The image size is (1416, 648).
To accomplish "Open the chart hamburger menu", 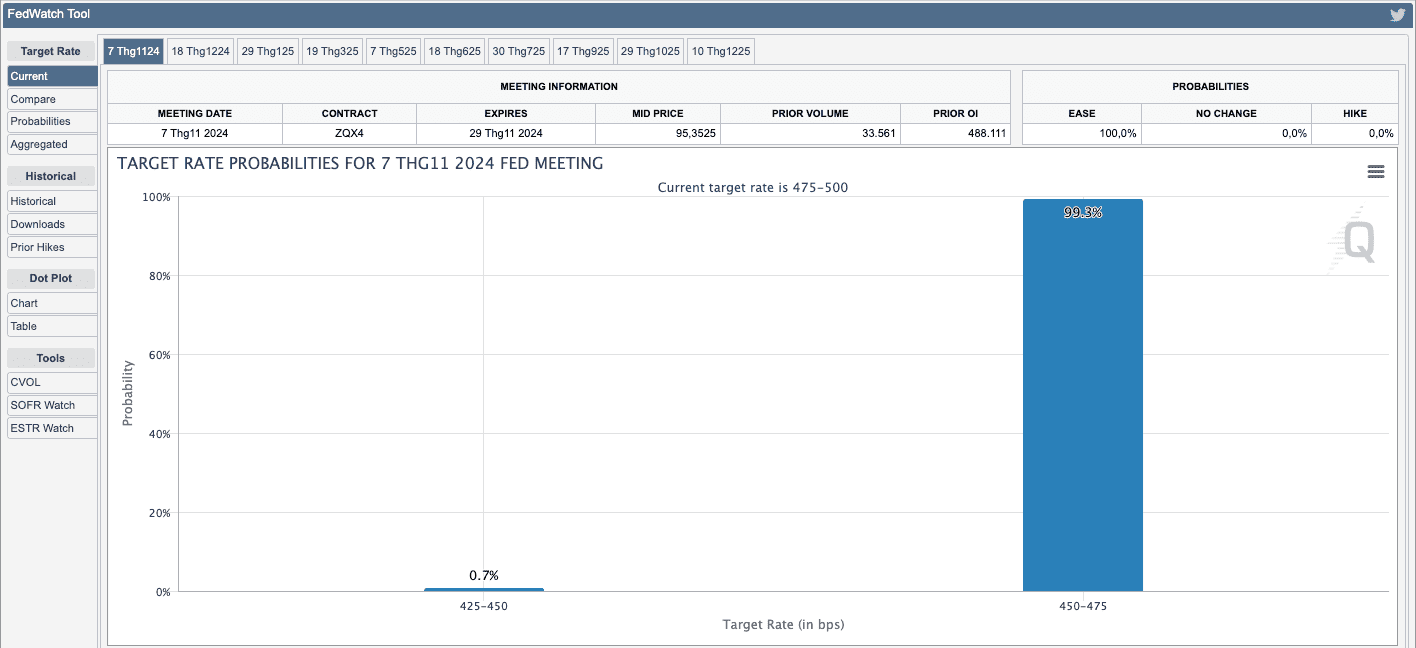I will (1375, 172).
